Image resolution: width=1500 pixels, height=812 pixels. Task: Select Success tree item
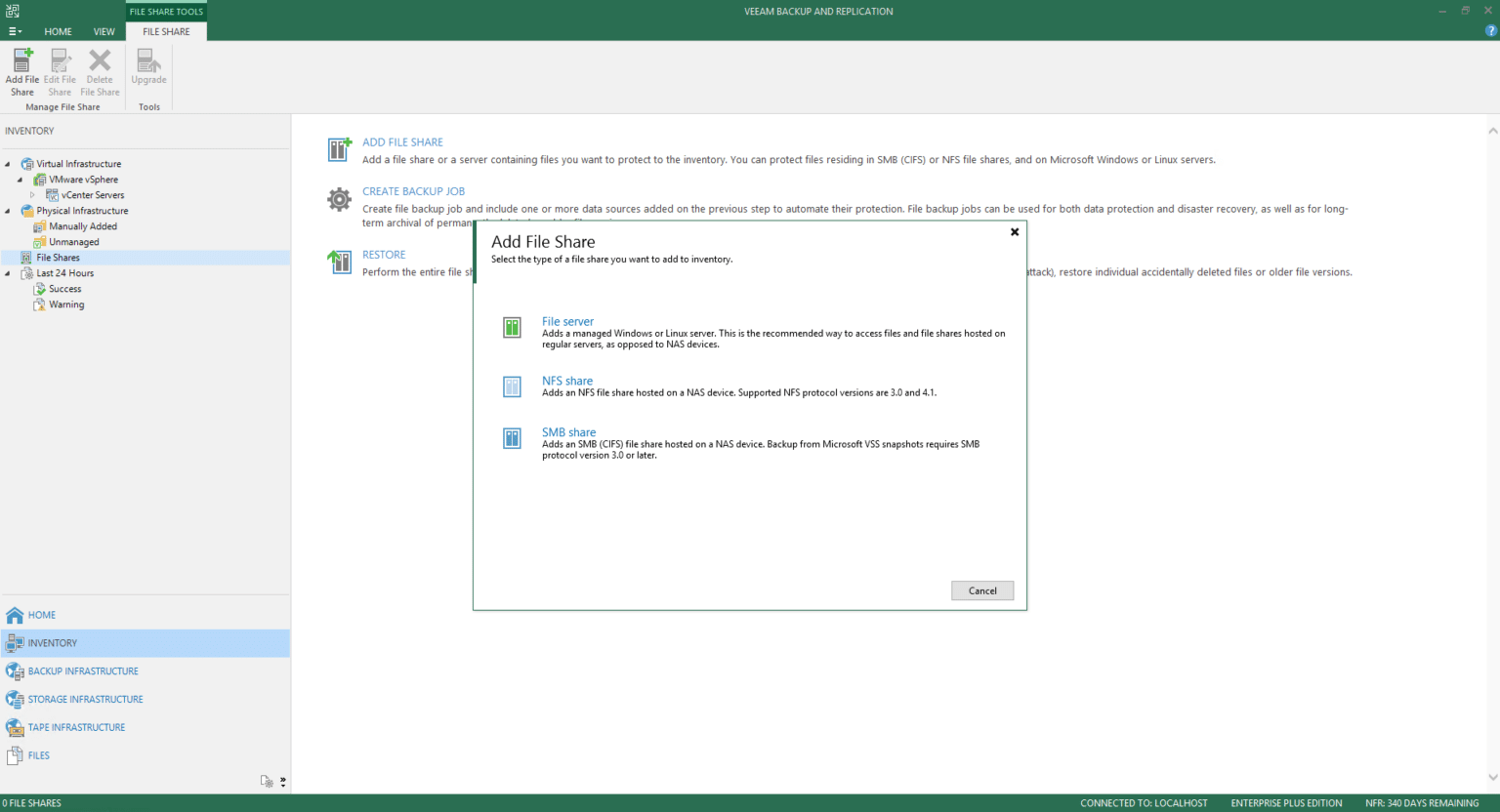pyautogui.click(x=65, y=289)
